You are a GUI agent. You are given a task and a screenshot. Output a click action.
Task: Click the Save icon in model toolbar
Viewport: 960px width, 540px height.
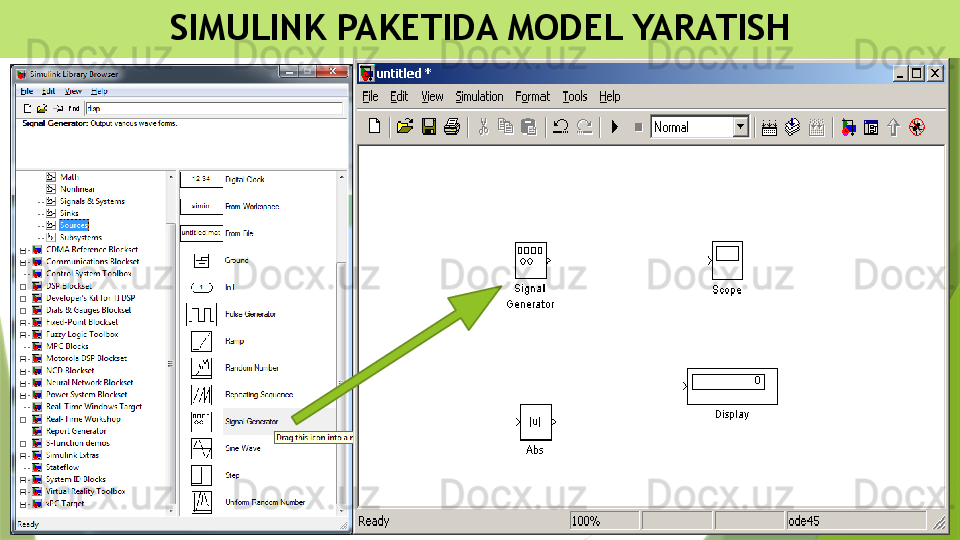coord(428,127)
